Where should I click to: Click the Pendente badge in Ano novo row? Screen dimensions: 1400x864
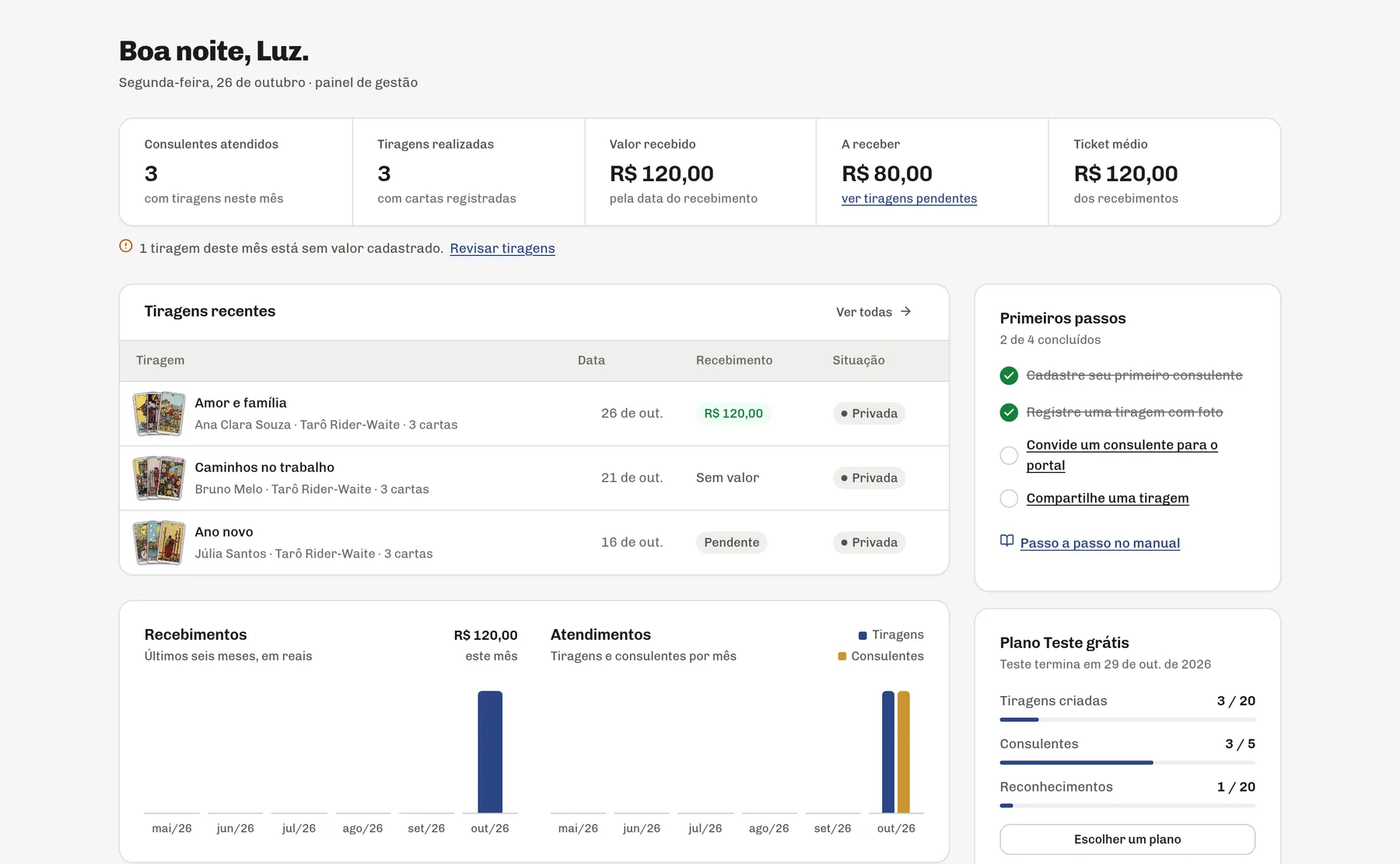(731, 543)
